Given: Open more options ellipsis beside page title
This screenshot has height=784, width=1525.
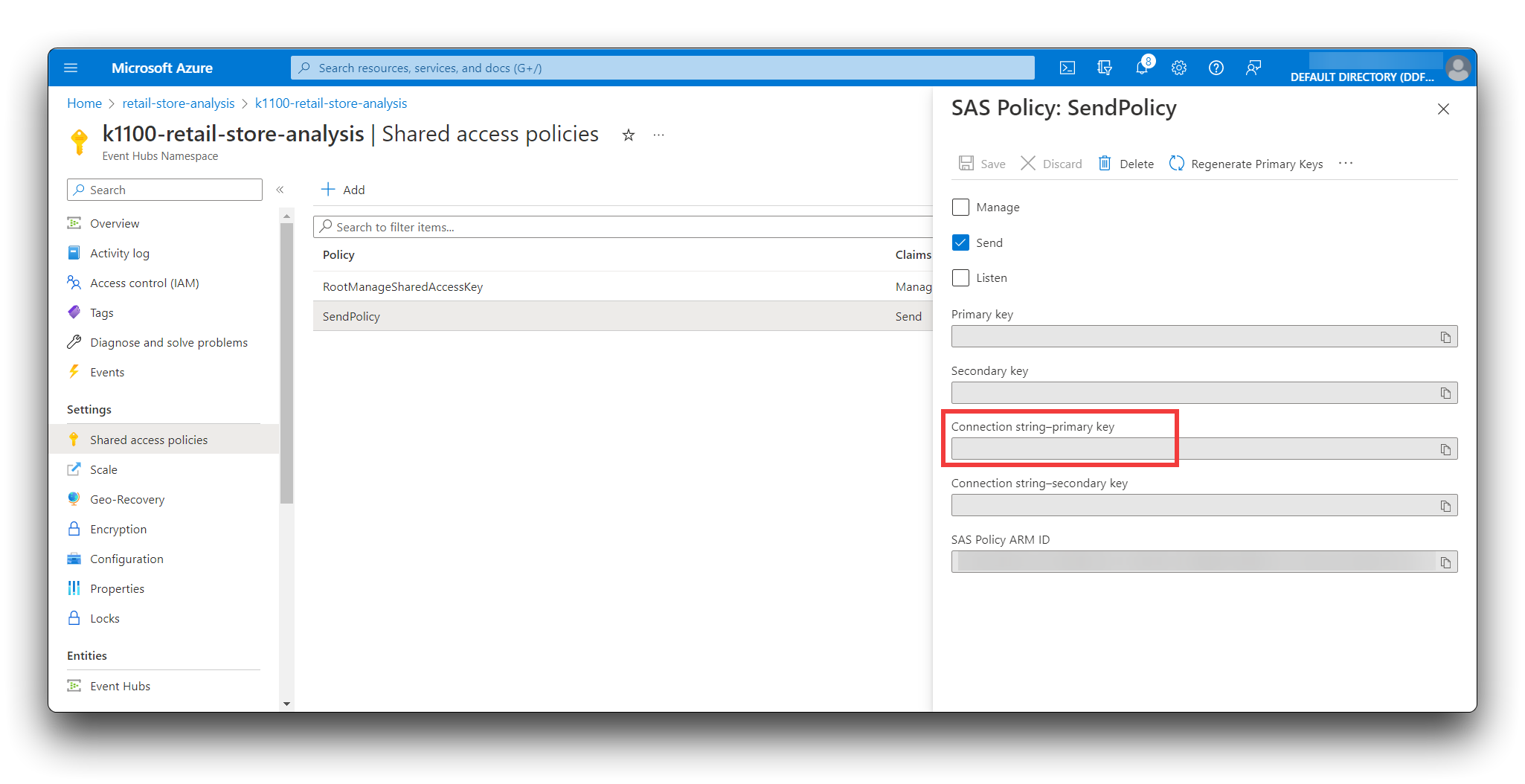Looking at the screenshot, I should click(658, 135).
